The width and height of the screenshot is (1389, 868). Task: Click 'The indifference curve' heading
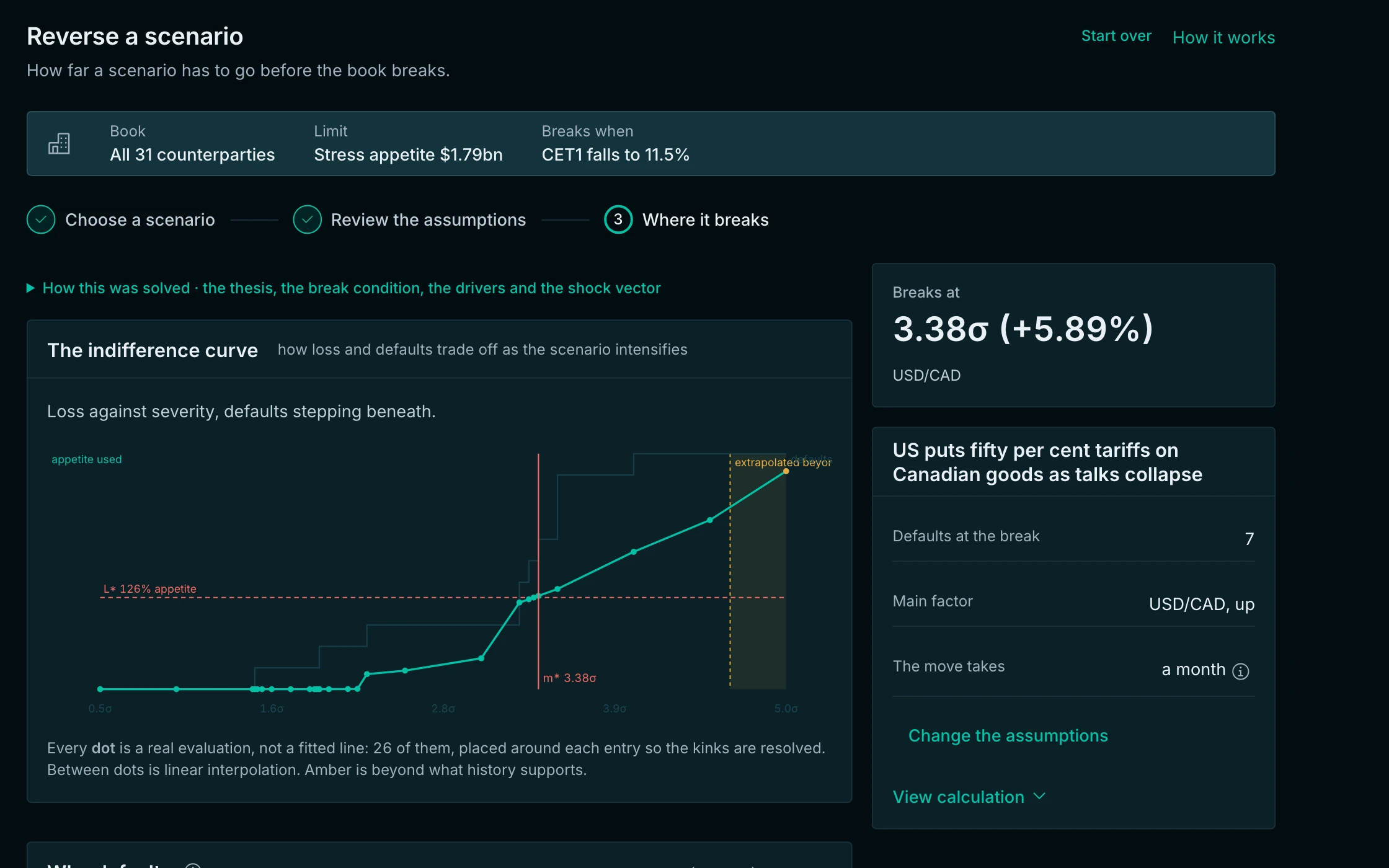[153, 350]
